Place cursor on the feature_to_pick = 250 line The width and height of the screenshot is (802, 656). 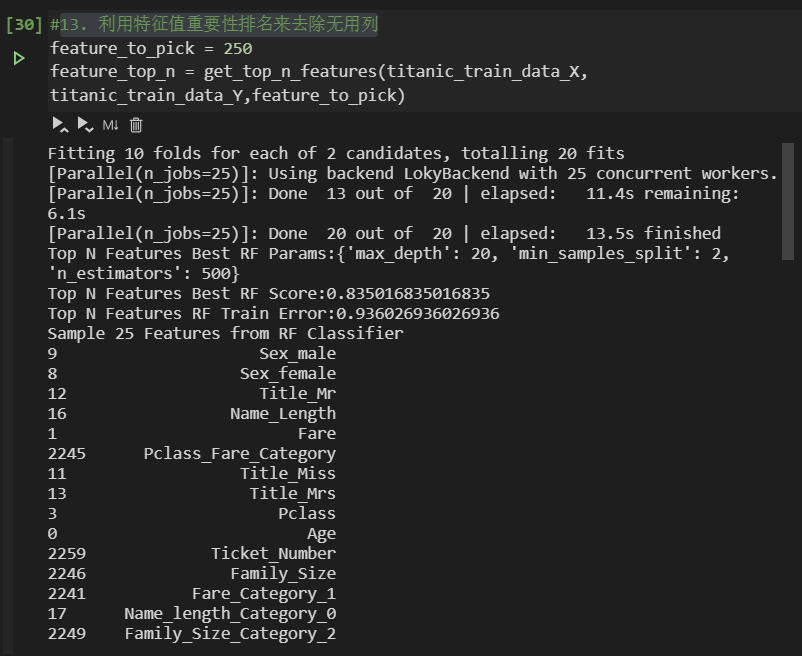point(151,48)
